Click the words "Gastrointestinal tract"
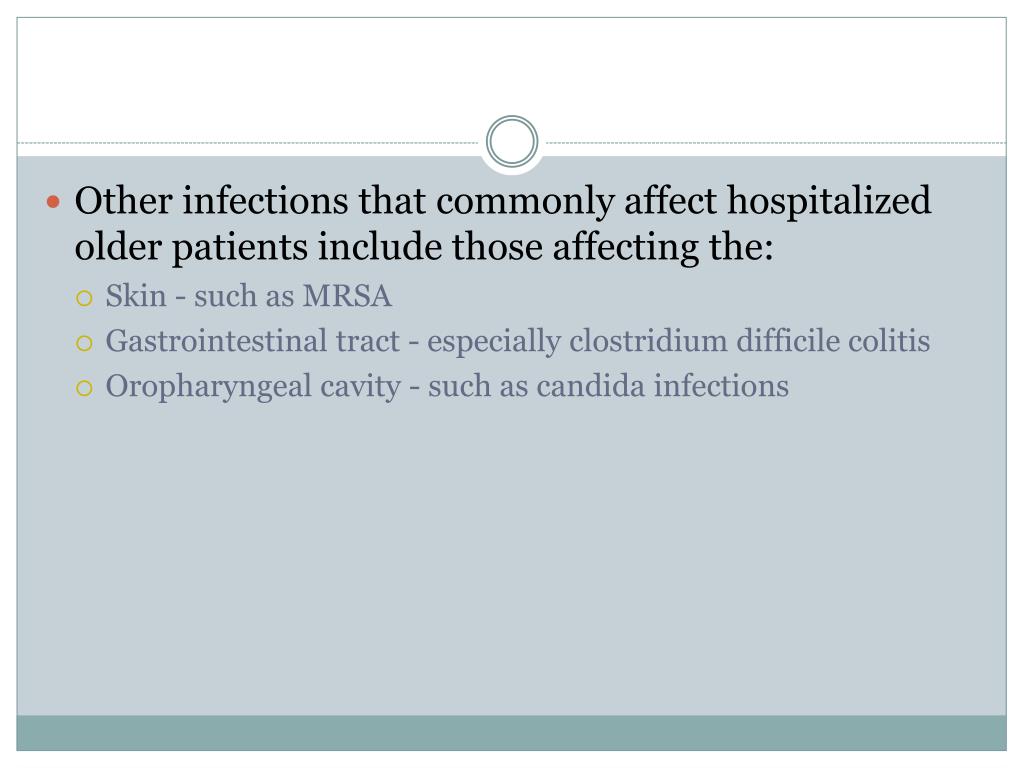The width and height of the screenshot is (1024, 768). point(252,341)
